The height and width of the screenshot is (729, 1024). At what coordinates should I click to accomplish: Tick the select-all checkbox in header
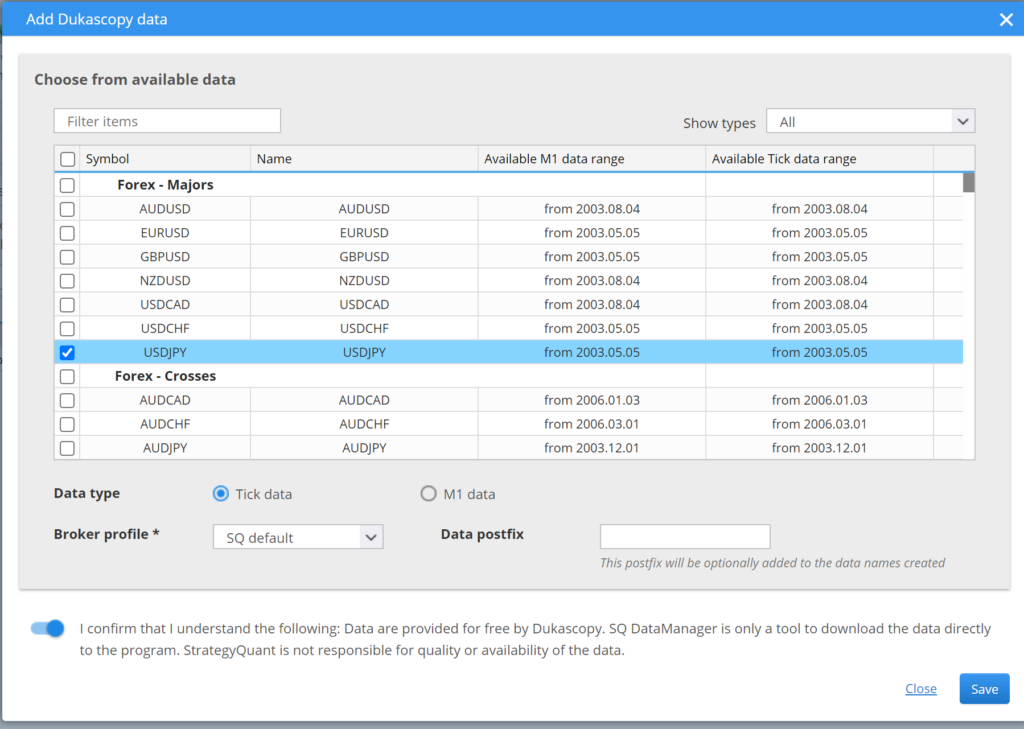click(x=67, y=159)
